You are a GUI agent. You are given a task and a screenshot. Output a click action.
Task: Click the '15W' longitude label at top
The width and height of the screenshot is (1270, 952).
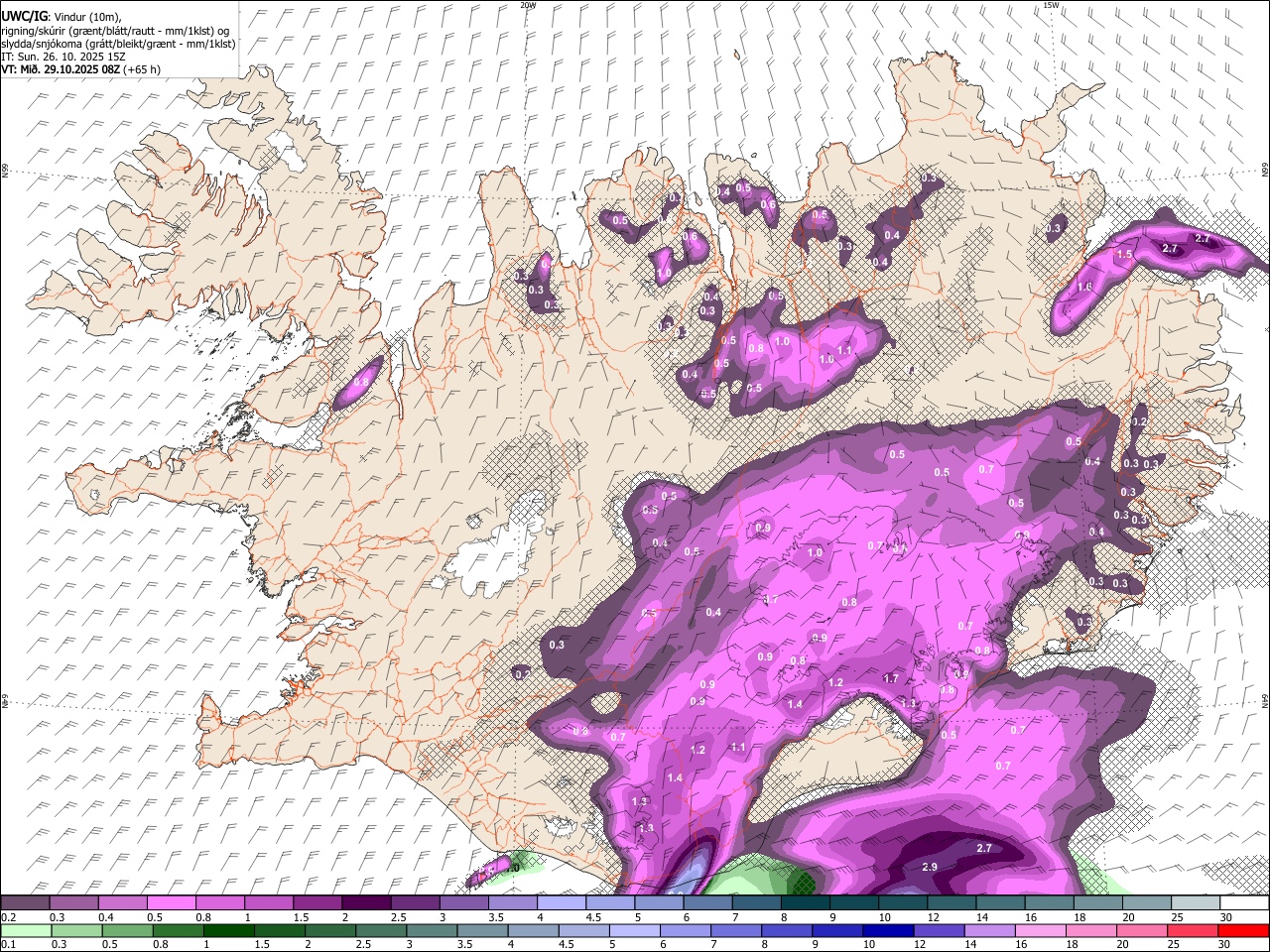click(1051, 5)
